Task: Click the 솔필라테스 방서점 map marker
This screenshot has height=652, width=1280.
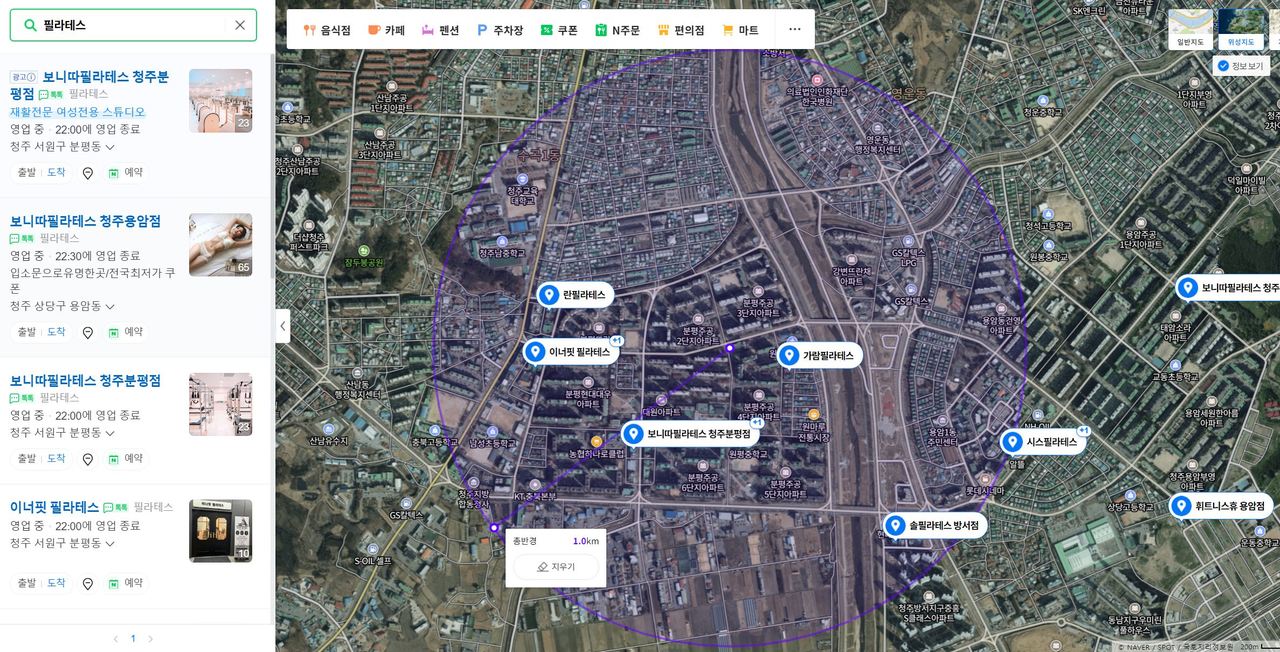Action: (895, 525)
